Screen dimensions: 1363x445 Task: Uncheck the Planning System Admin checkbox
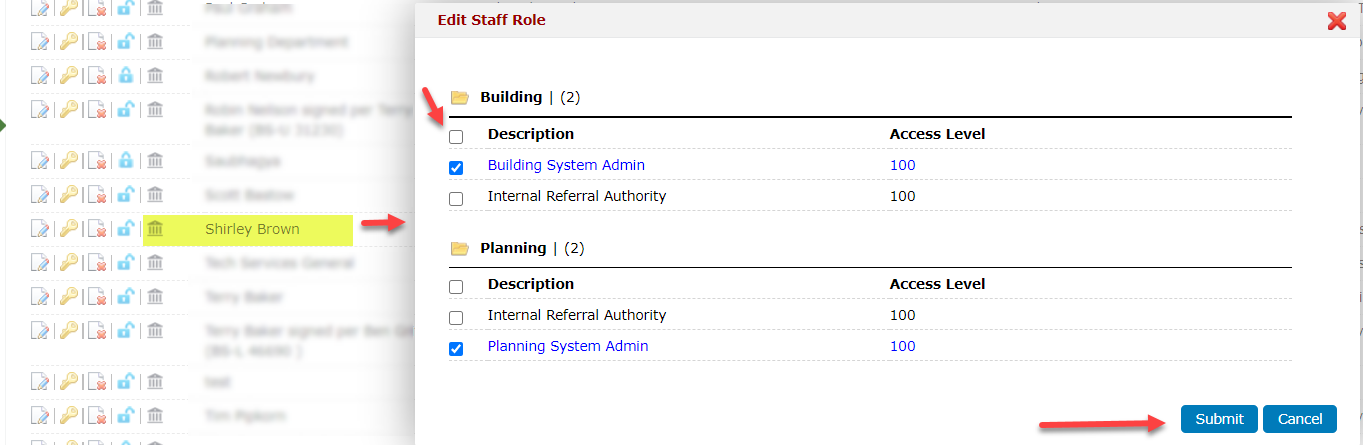click(x=456, y=348)
